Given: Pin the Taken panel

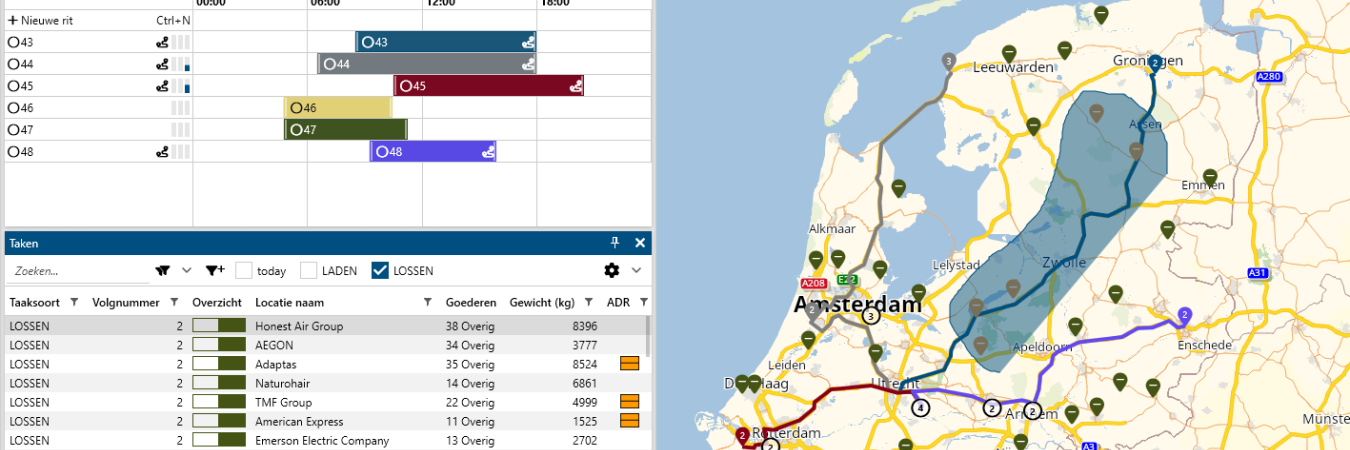Looking at the screenshot, I should (x=616, y=243).
